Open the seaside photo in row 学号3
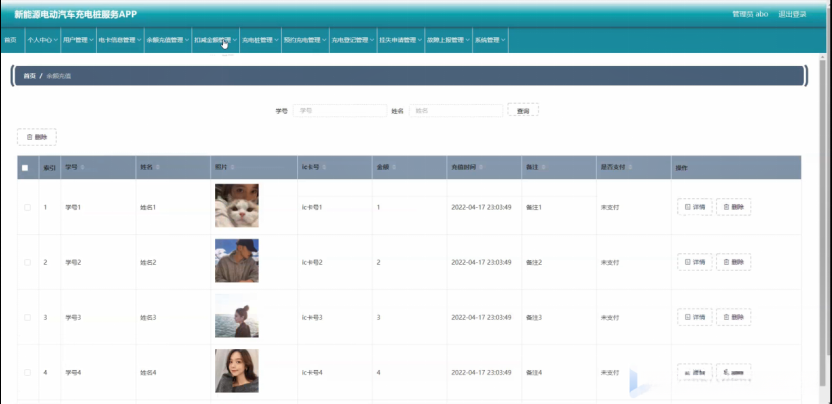Screen dimensions: 832x404 (237, 316)
